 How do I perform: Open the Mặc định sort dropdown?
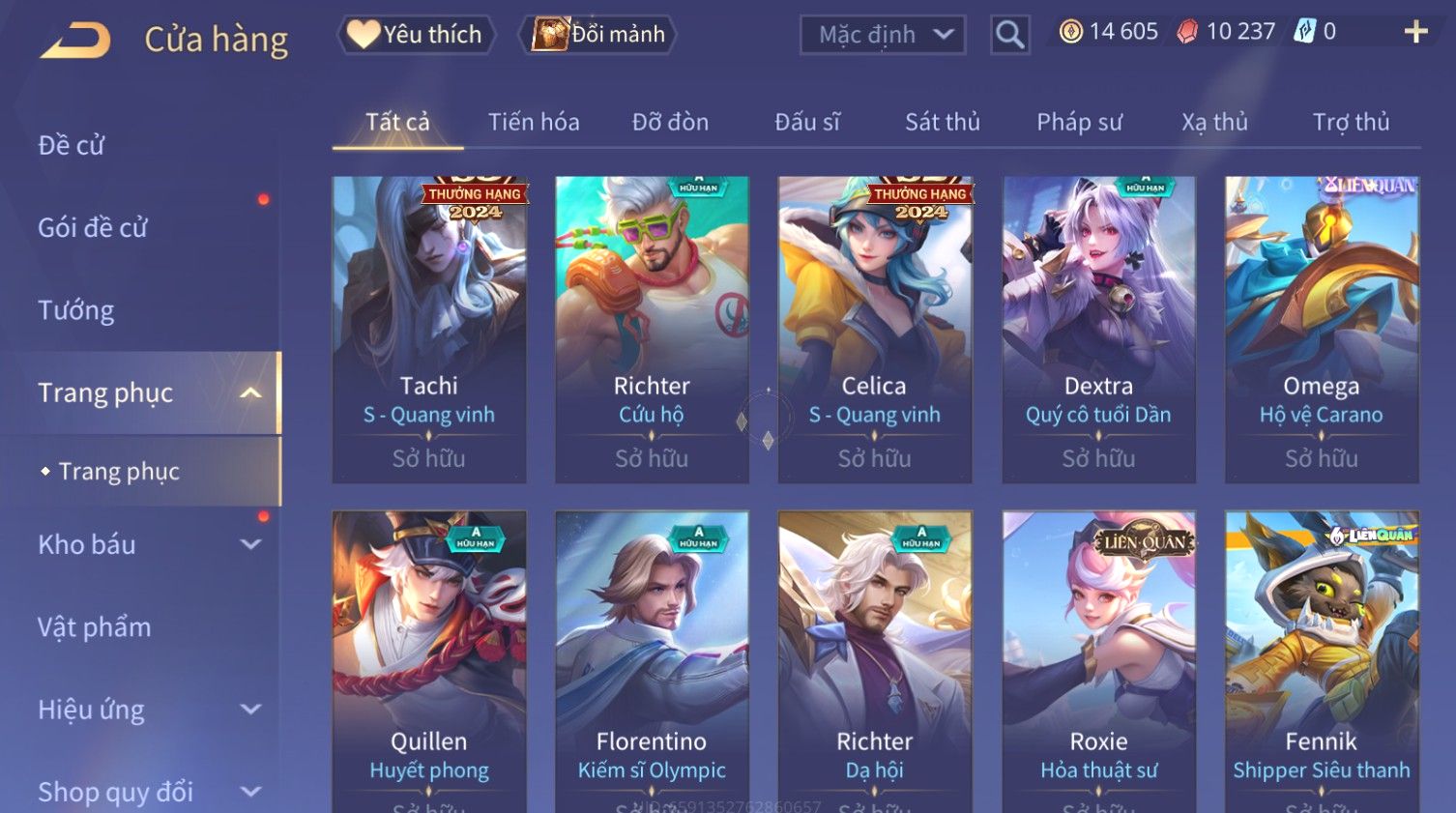(x=883, y=35)
